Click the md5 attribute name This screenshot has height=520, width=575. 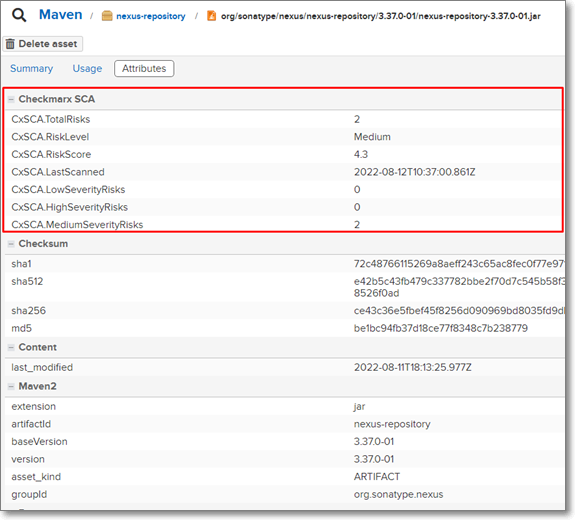[x=22, y=328]
